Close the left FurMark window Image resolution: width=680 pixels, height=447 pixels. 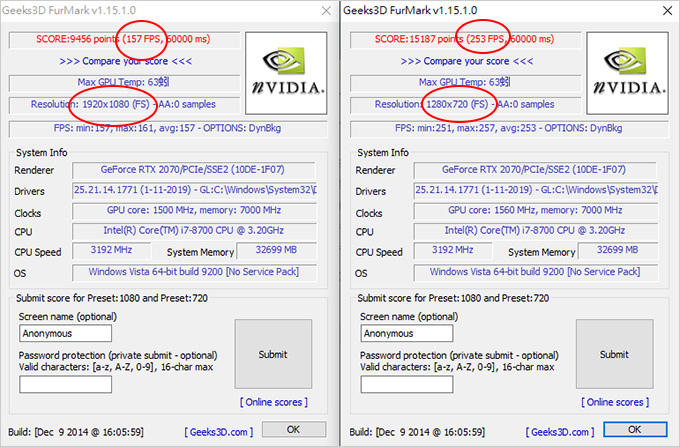pyautogui.click(x=326, y=10)
